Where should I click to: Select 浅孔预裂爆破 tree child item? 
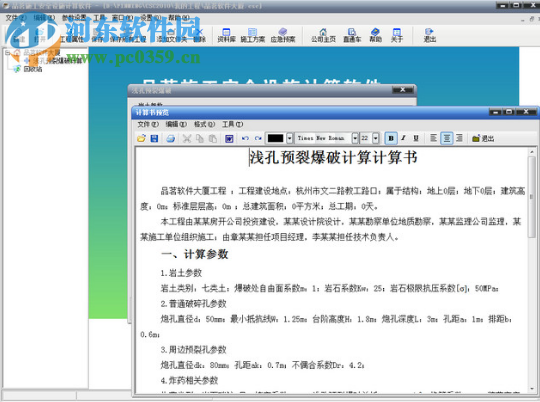[57, 61]
